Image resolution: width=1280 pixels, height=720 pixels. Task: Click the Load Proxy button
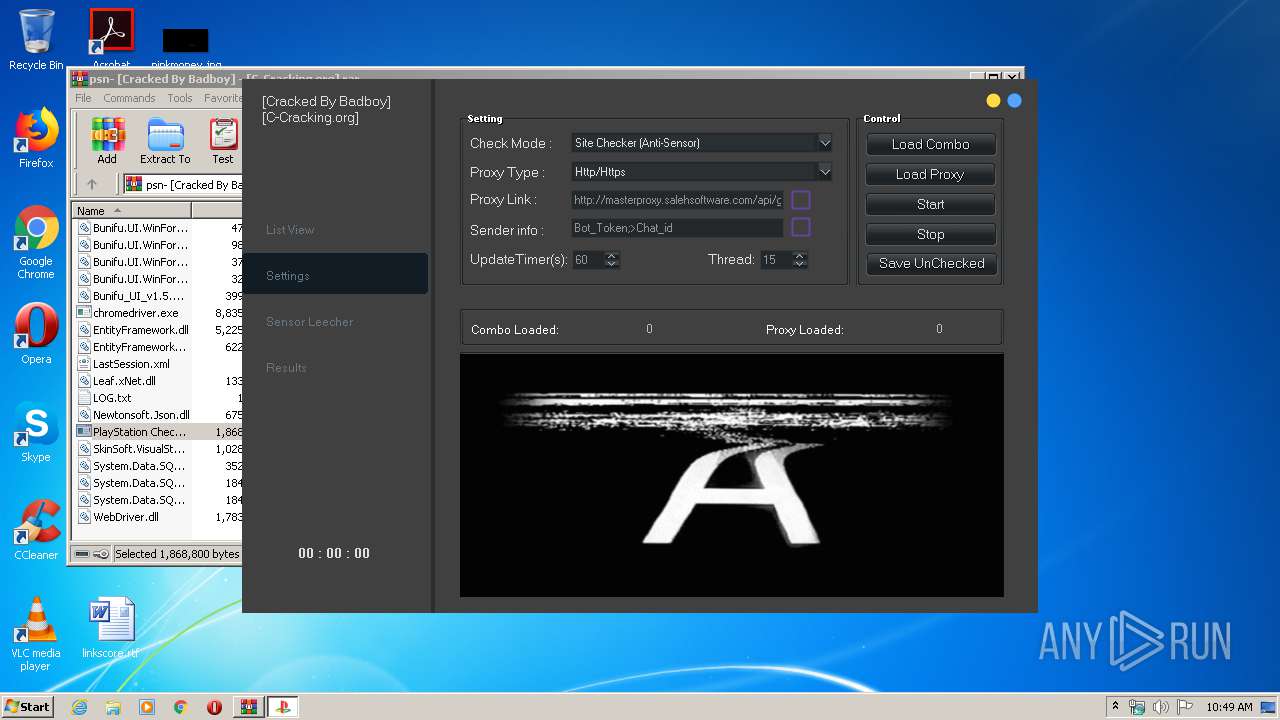(x=930, y=174)
